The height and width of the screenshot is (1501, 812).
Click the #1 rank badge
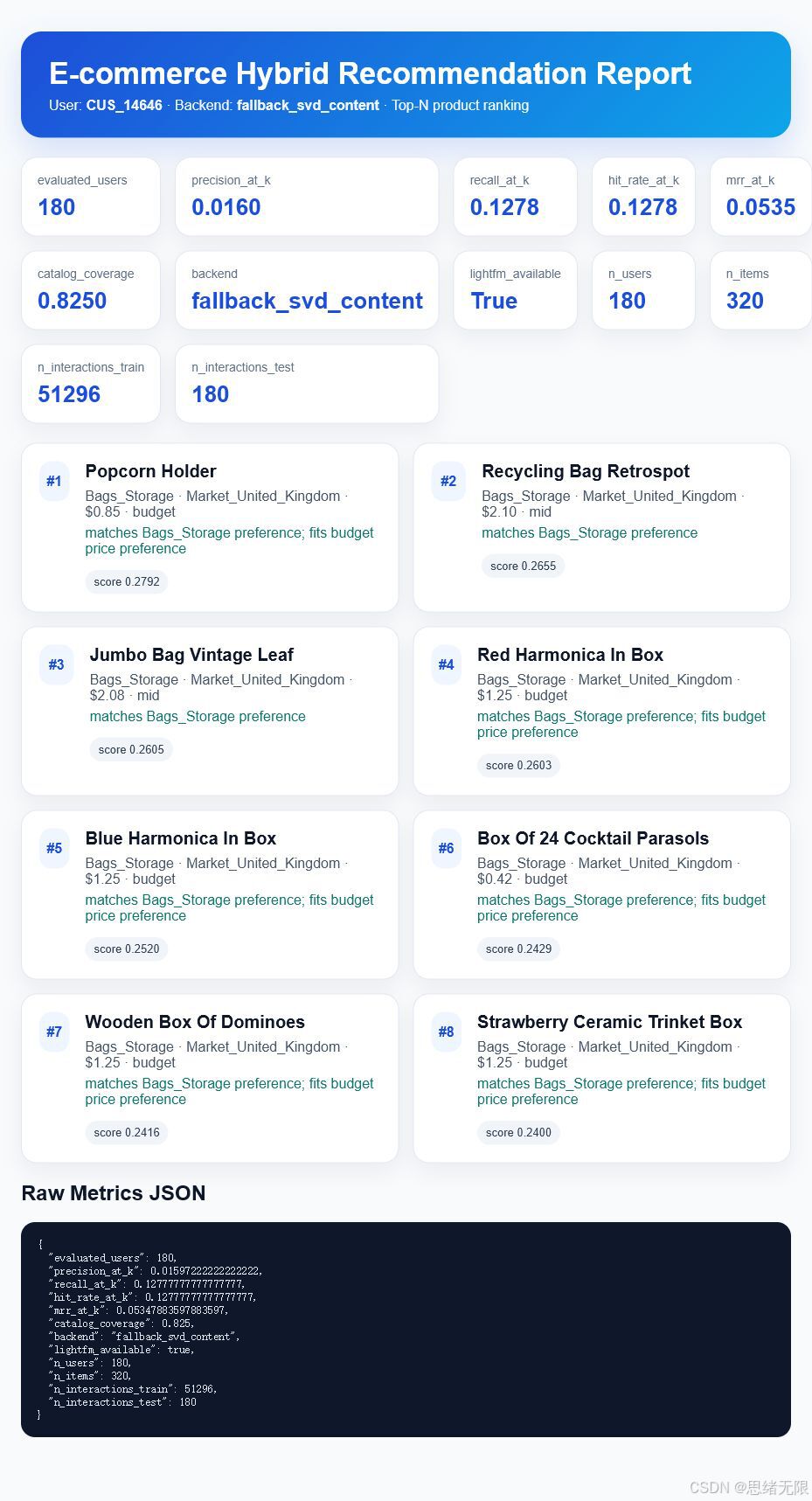(54, 481)
